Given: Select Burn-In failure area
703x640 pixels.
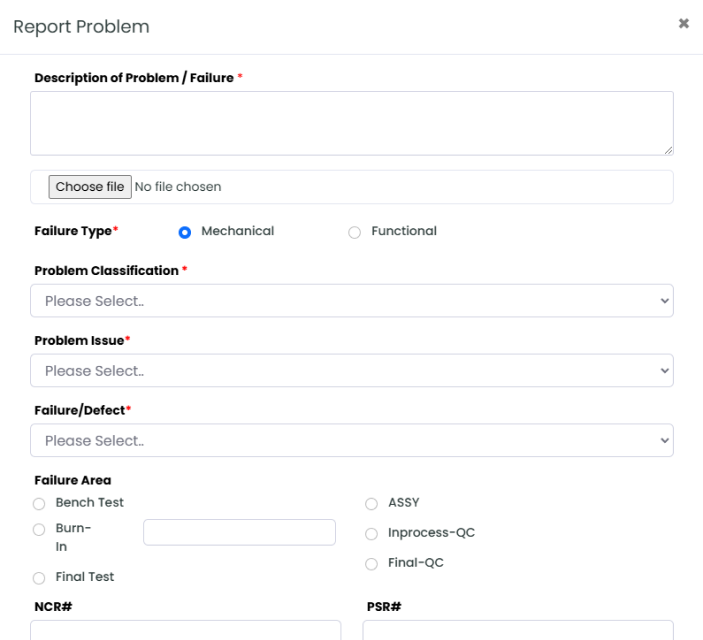Looking at the screenshot, I should [x=39, y=530].
